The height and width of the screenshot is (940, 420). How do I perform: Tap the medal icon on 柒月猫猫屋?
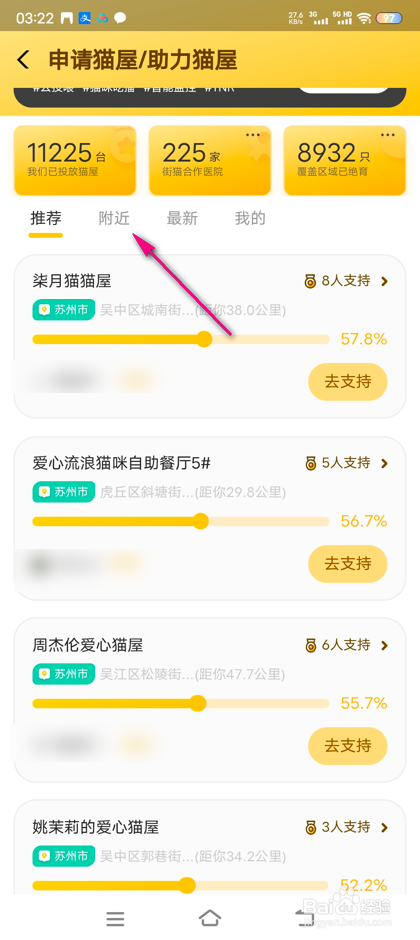310,281
